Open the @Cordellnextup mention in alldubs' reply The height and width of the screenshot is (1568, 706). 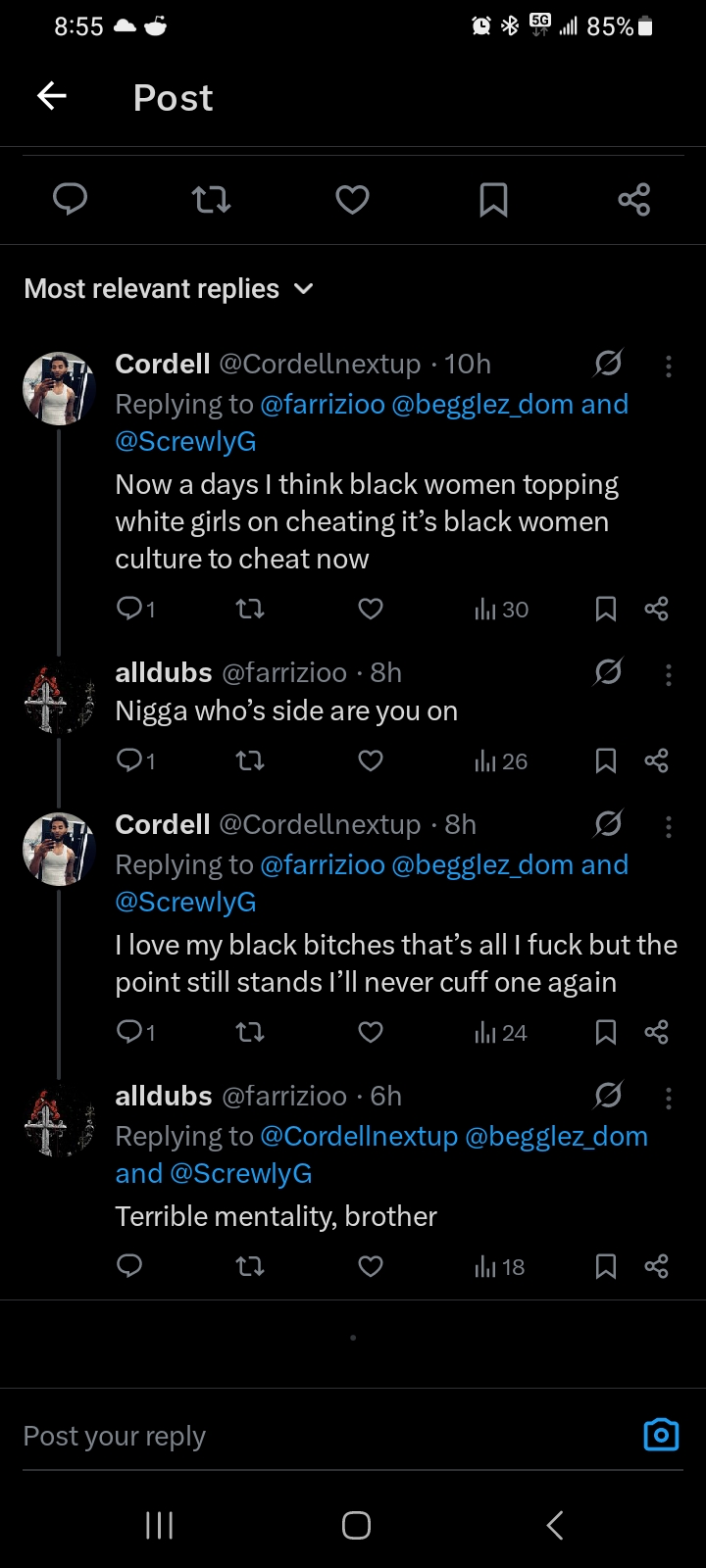pyautogui.click(x=359, y=1137)
